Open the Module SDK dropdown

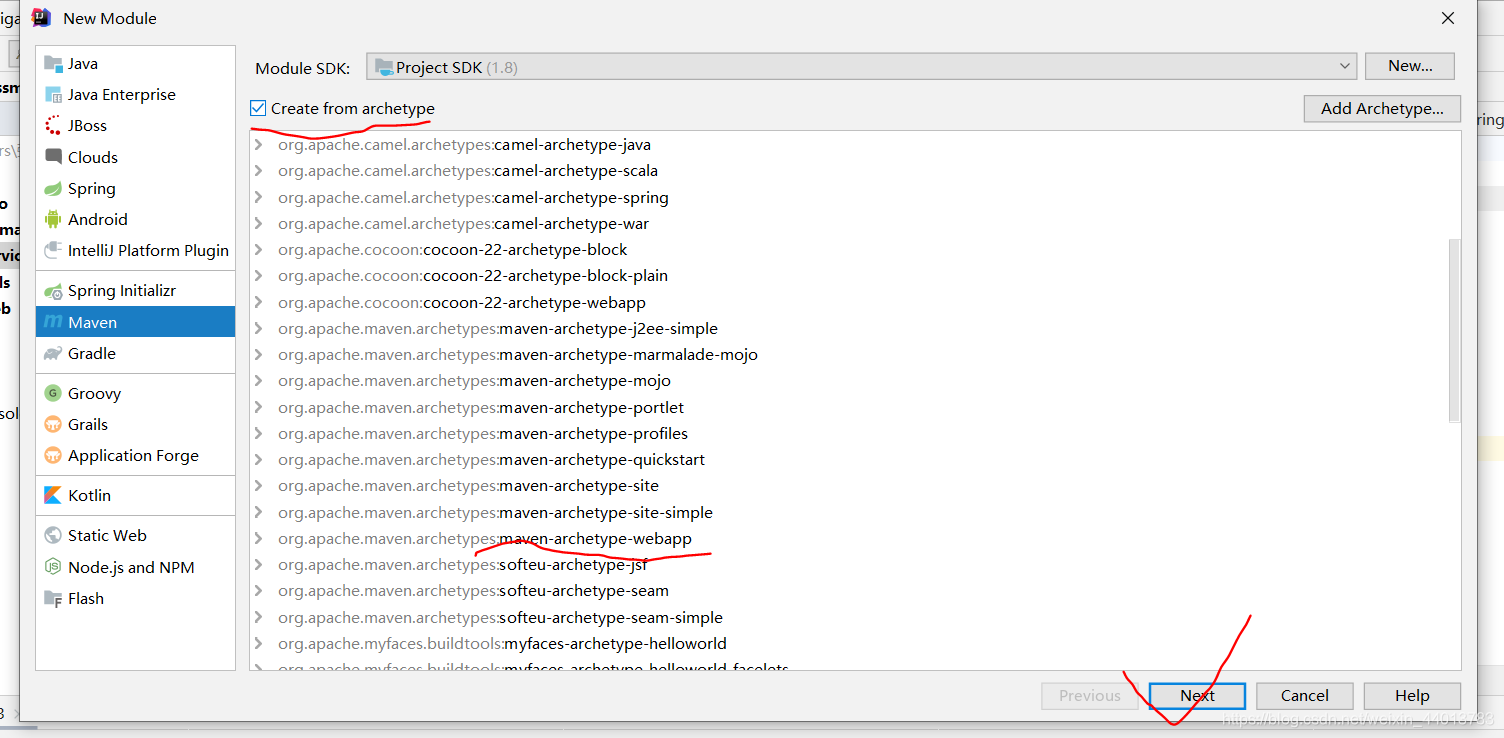click(861, 67)
